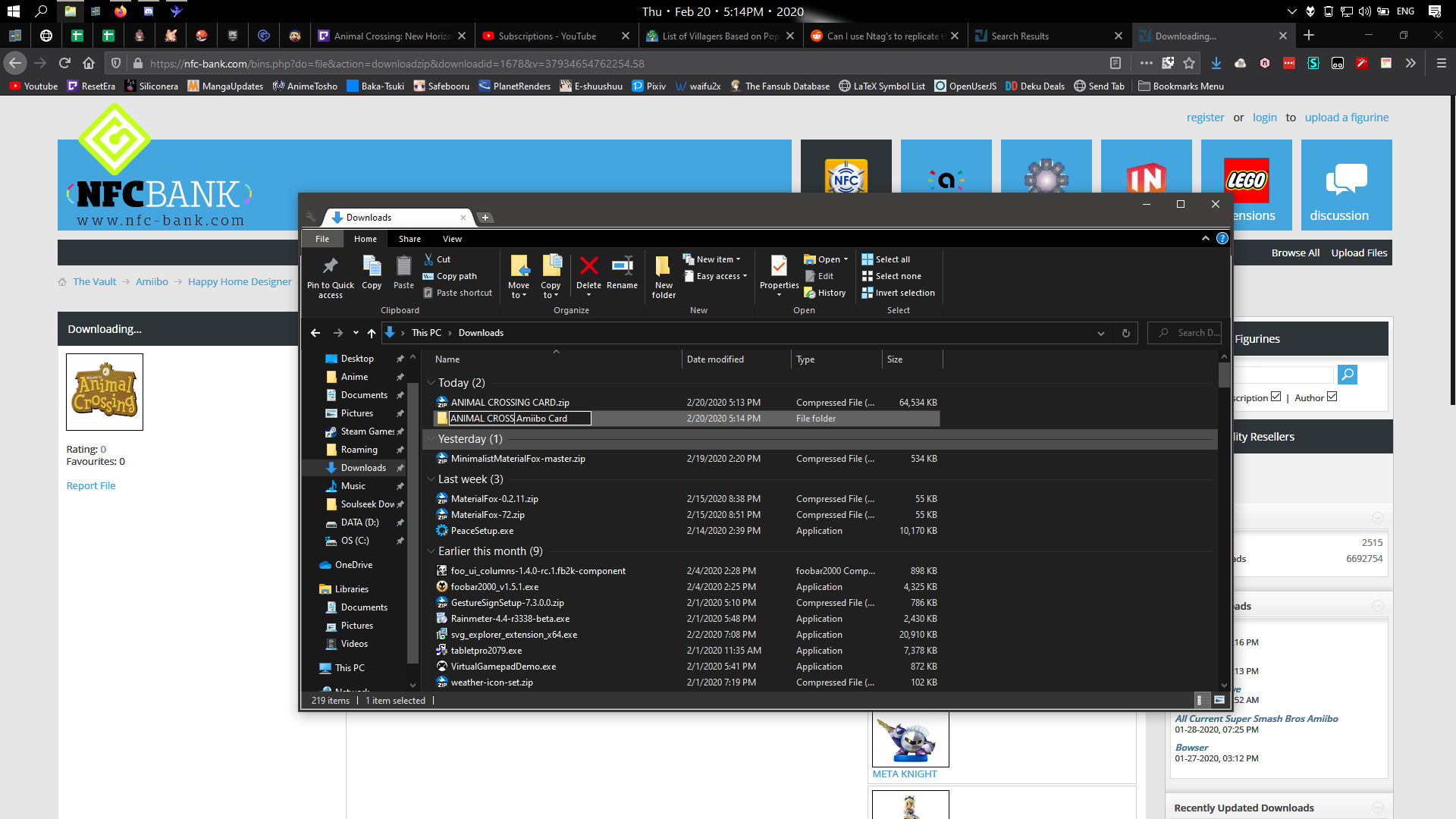
Task: Toggle the Description search checkbox
Action: 1276,397
